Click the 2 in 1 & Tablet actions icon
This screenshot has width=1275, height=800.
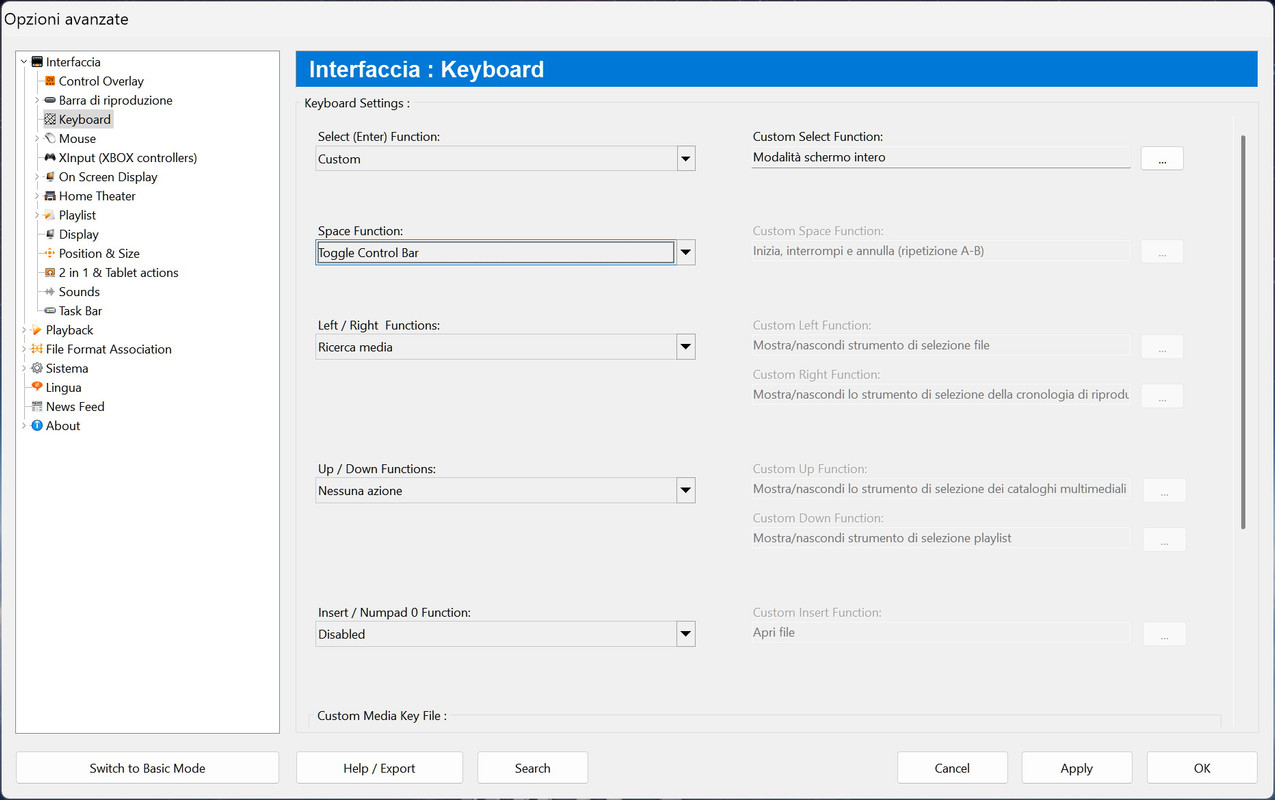pyautogui.click(x=50, y=273)
